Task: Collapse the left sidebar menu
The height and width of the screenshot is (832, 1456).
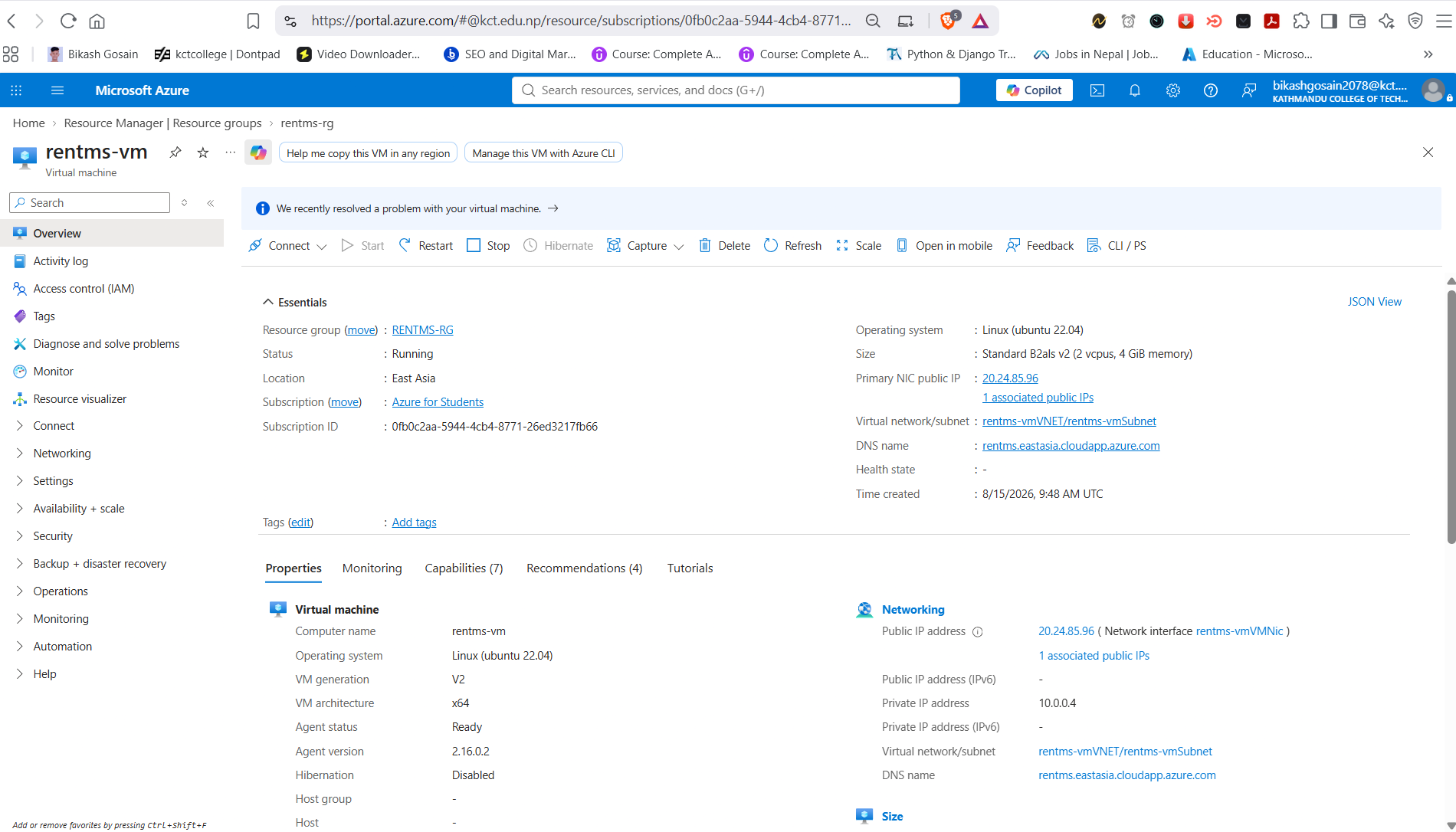Action: click(210, 203)
